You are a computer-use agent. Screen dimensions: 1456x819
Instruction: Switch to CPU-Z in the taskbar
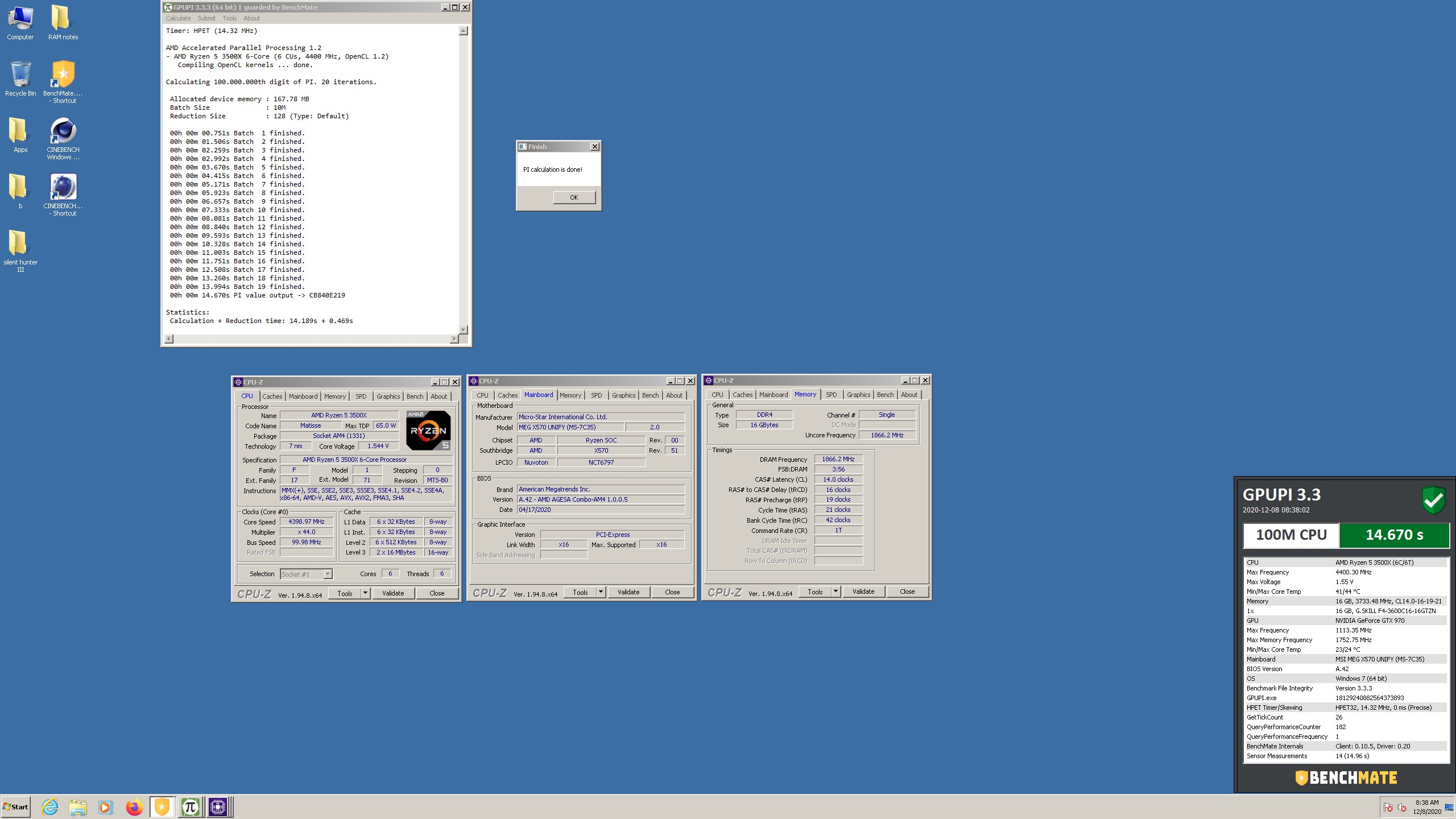[x=218, y=806]
